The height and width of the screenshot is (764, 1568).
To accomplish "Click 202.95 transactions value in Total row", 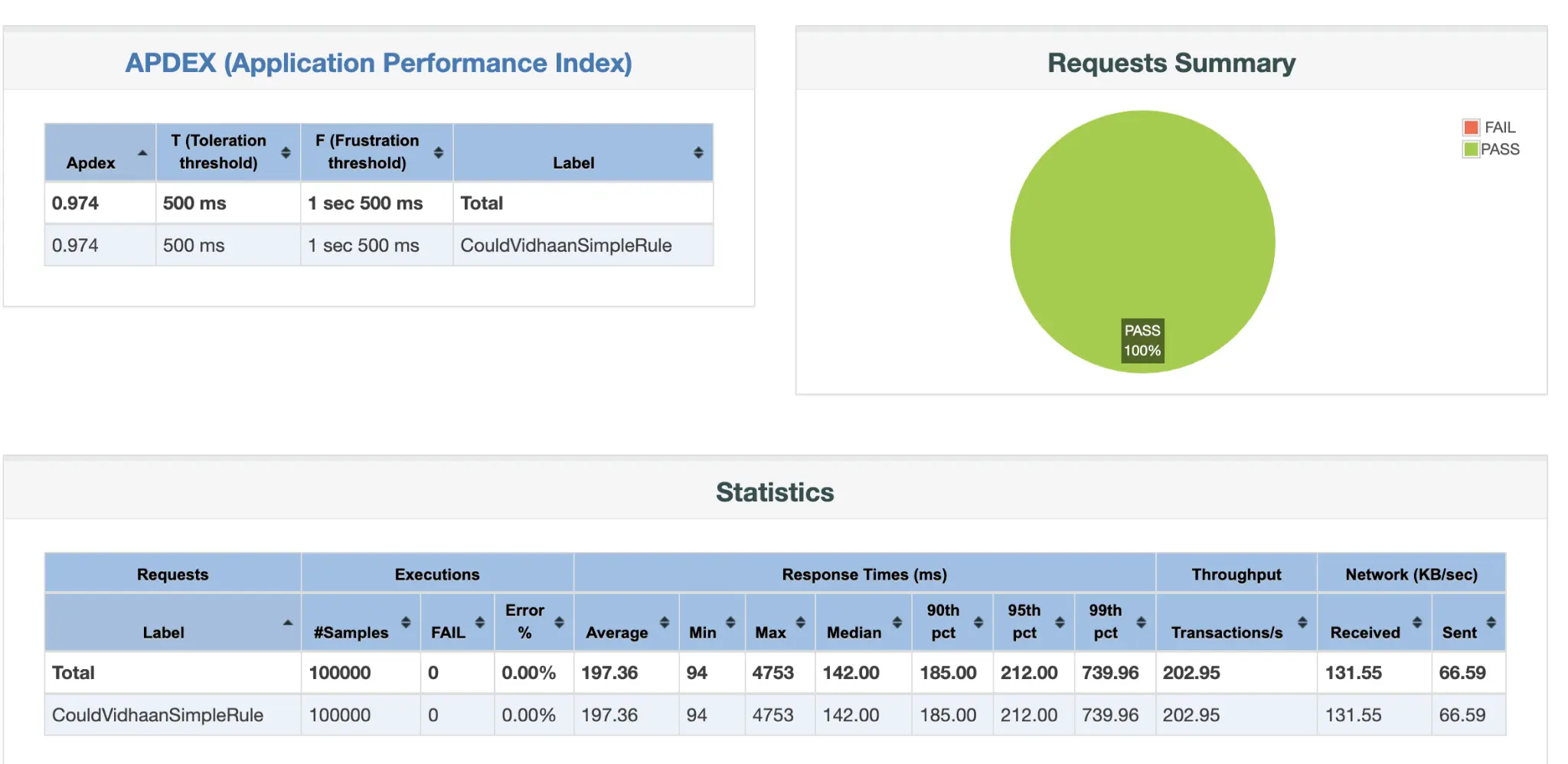I will click(1191, 673).
